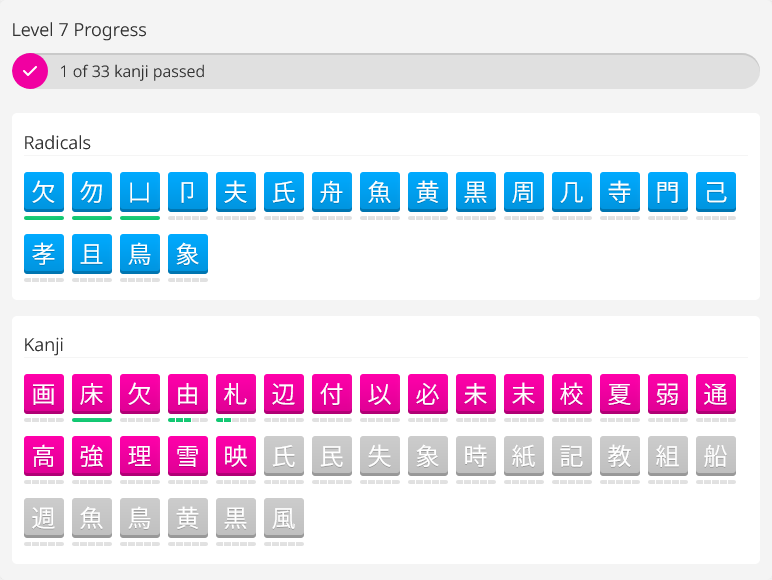
Task: Open the blue 周 radical tile
Action: (x=524, y=192)
